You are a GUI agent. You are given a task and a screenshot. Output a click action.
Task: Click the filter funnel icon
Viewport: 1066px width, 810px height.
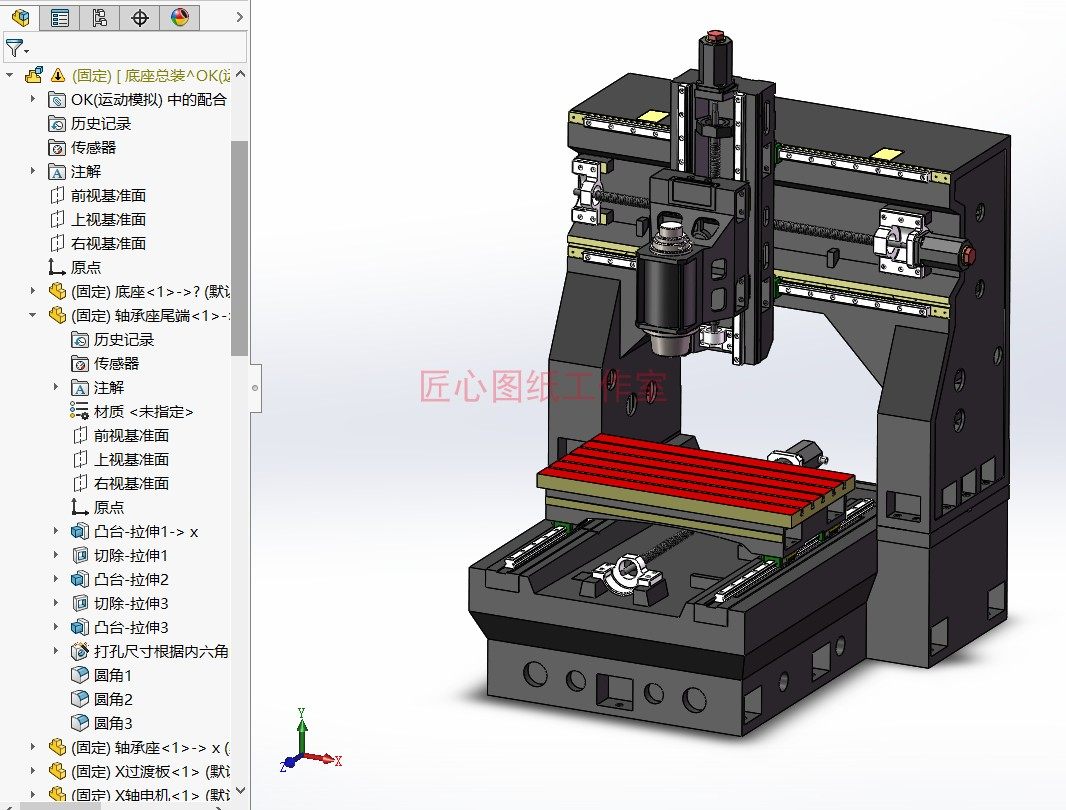[x=14, y=46]
